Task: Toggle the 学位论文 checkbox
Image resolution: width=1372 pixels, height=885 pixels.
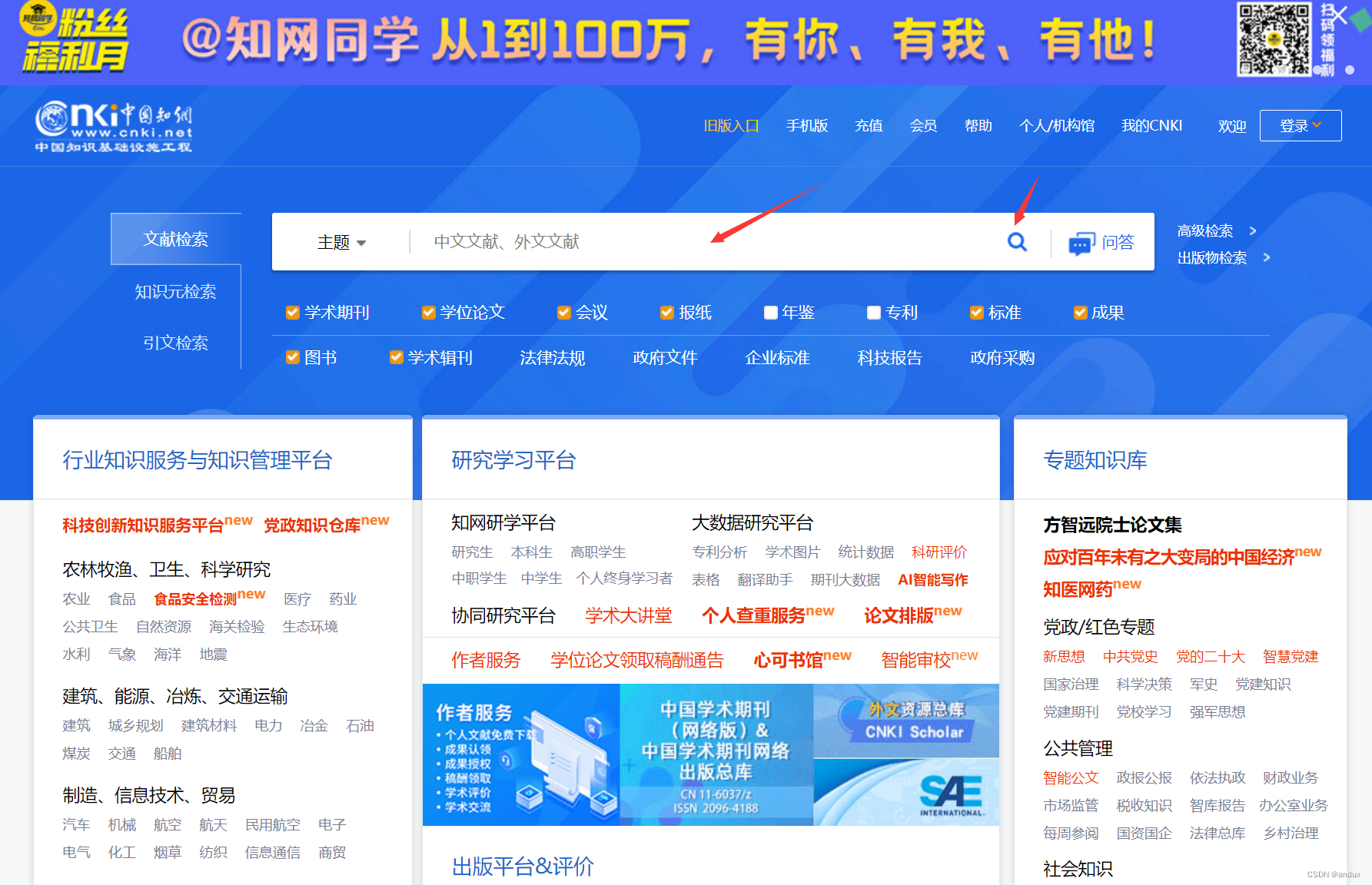Action: (428, 313)
